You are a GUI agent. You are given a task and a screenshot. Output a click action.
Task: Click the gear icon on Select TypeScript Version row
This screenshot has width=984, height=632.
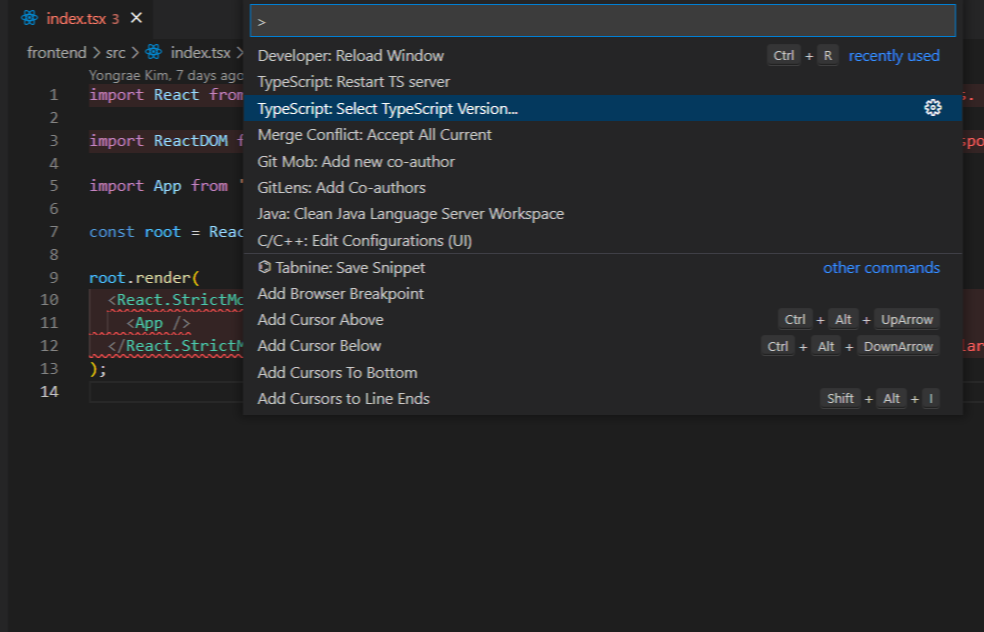[x=933, y=108]
